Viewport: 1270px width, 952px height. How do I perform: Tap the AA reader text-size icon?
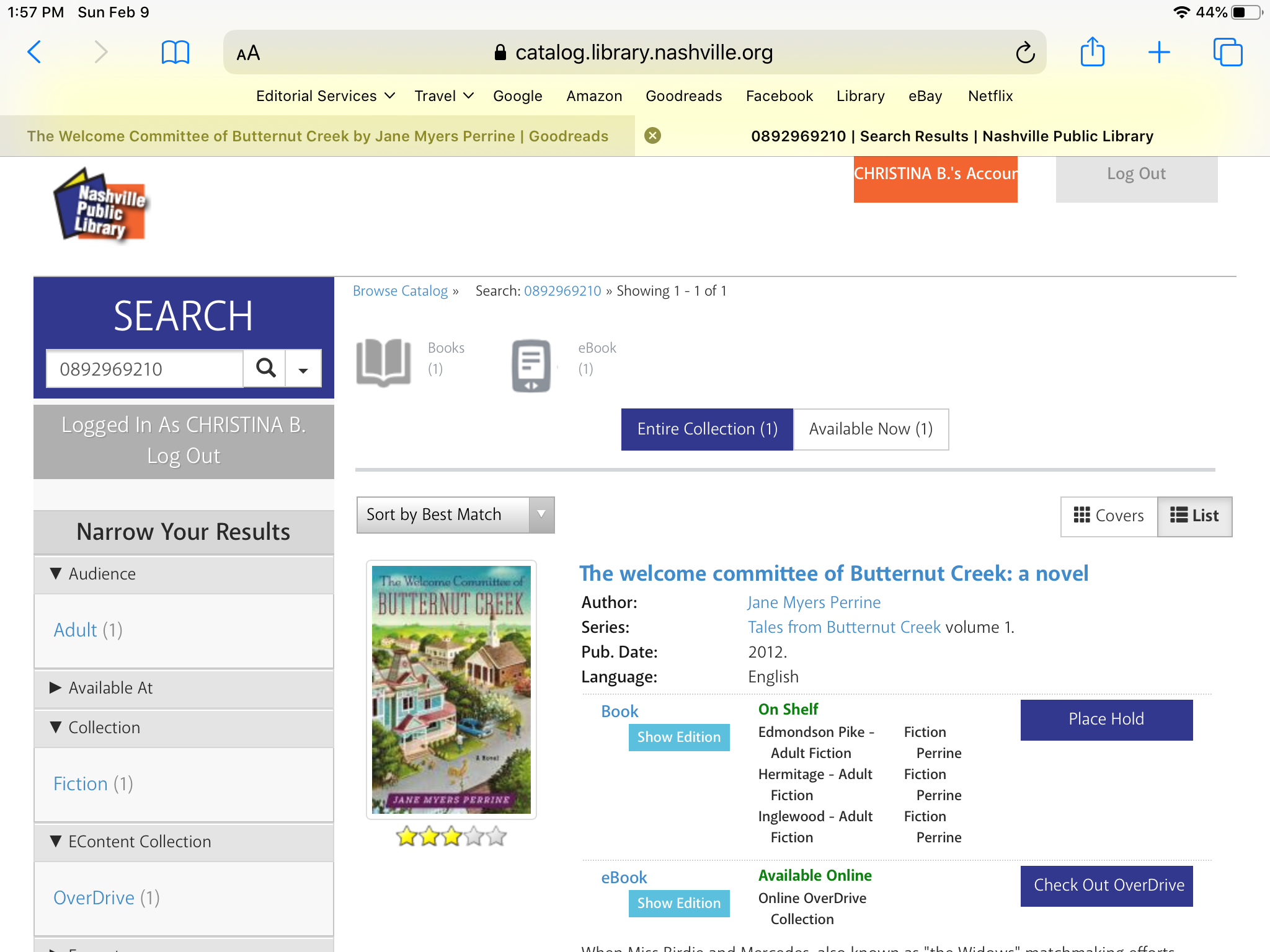248,53
